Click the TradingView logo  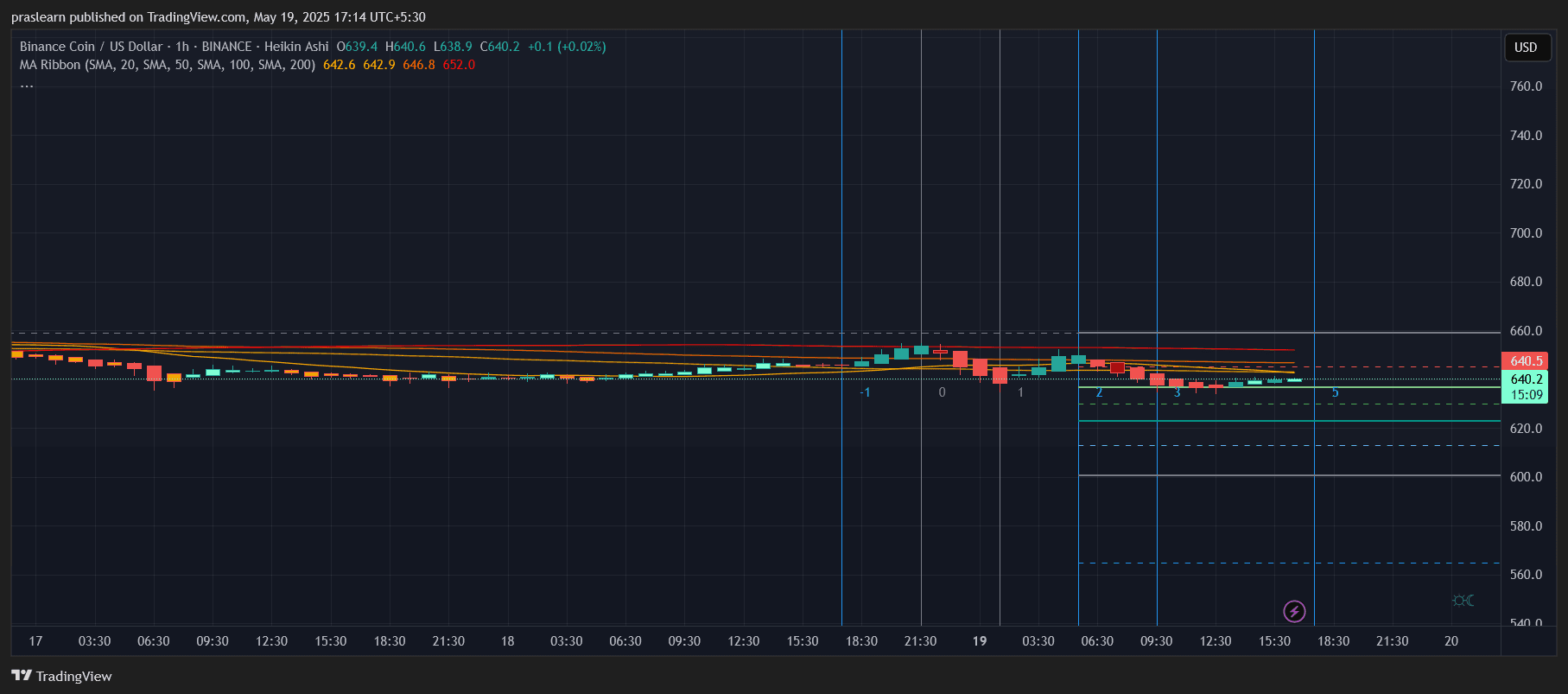(x=61, y=676)
